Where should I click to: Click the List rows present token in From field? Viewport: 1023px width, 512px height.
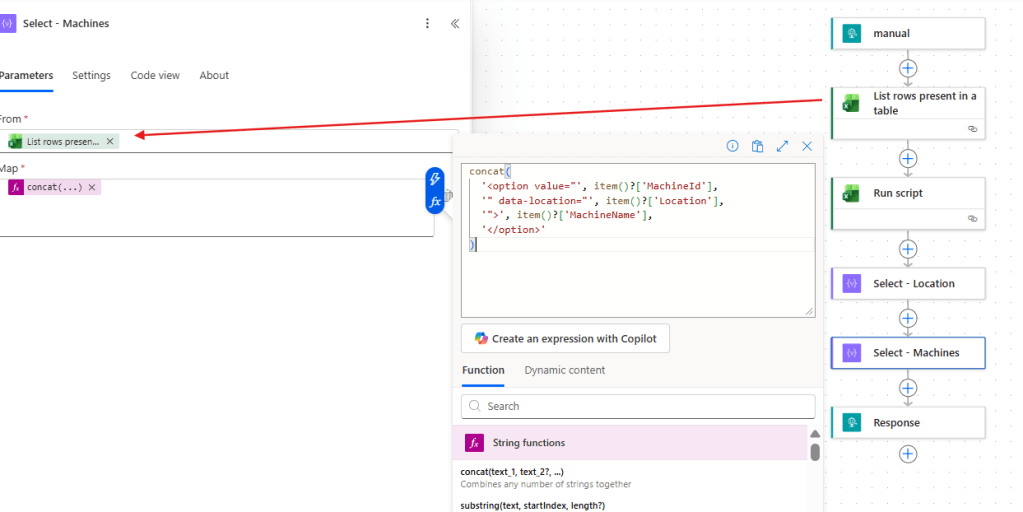(x=63, y=142)
